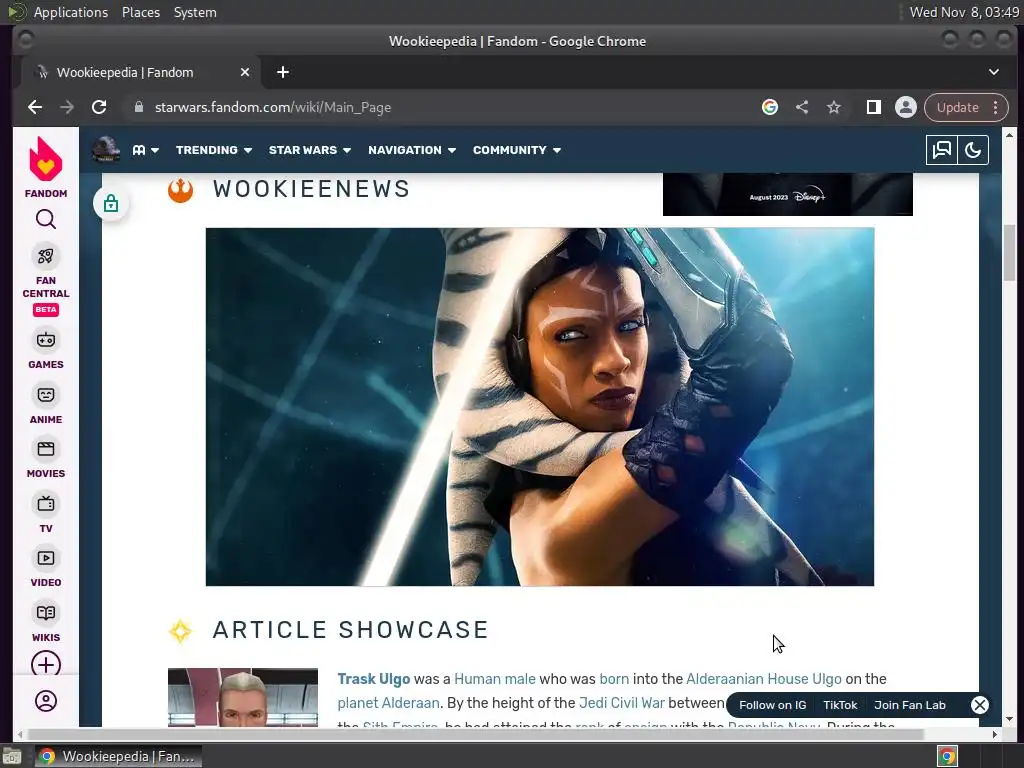Share this page via the share icon

click(x=802, y=107)
